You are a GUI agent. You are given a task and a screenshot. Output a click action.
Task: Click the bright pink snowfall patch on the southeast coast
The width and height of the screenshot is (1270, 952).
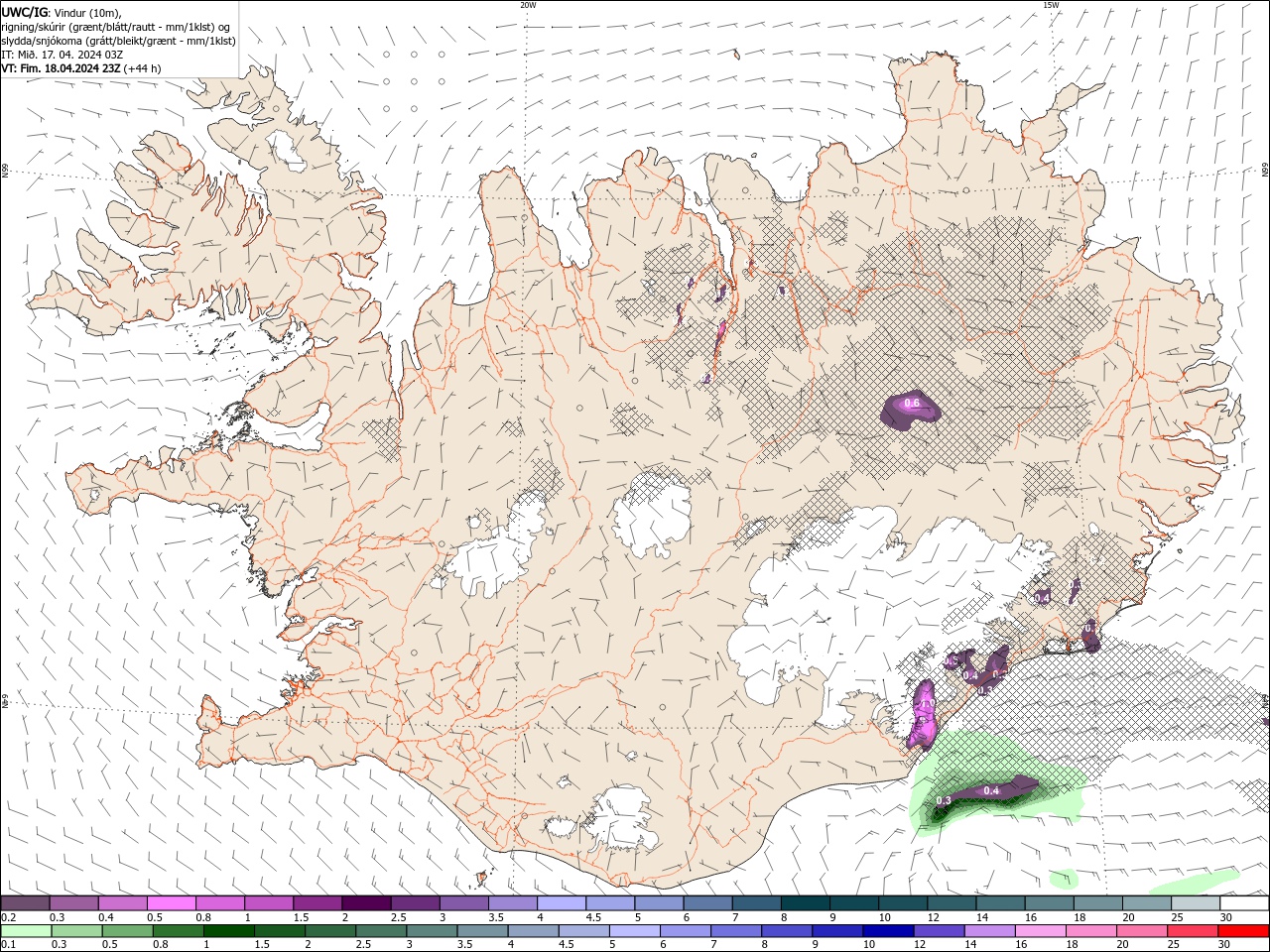click(924, 714)
